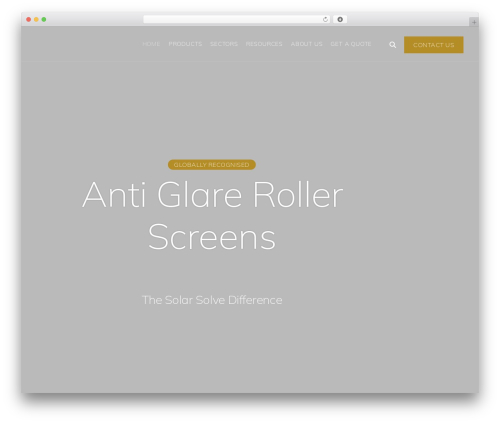500x423 pixels.
Task: Maximize the window with the green button
Action: 44,20
